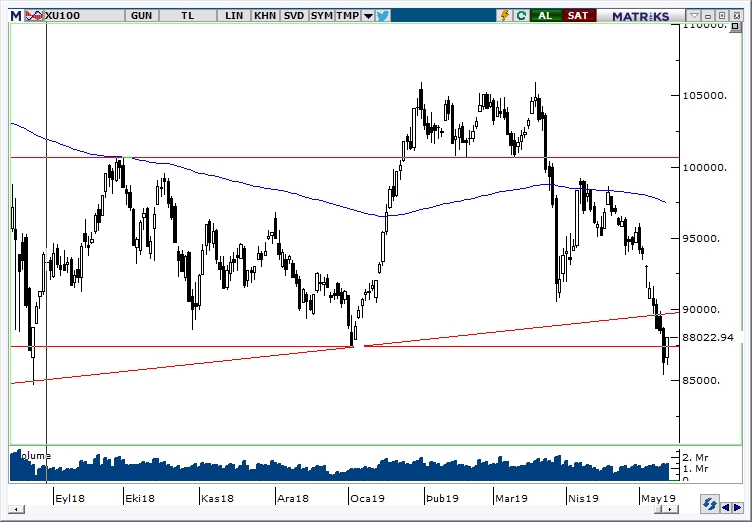Click the Twitter bird icon
This screenshot has height=522, width=752.
(x=383, y=16)
